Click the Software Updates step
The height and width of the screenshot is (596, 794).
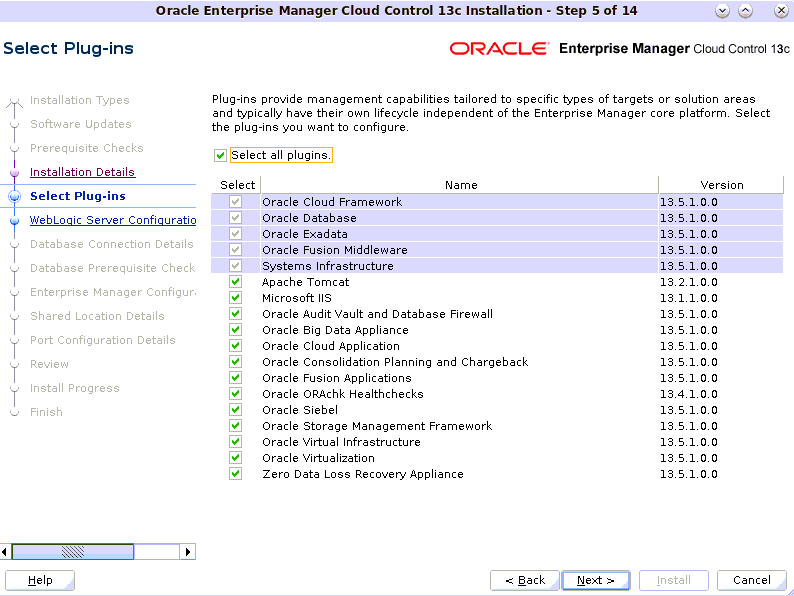click(x=81, y=124)
